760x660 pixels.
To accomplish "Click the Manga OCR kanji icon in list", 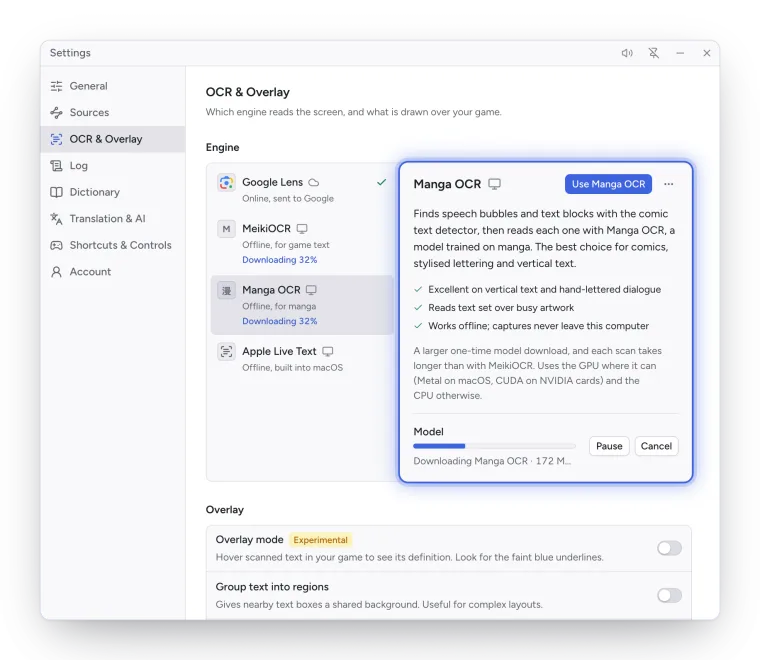I will point(226,290).
